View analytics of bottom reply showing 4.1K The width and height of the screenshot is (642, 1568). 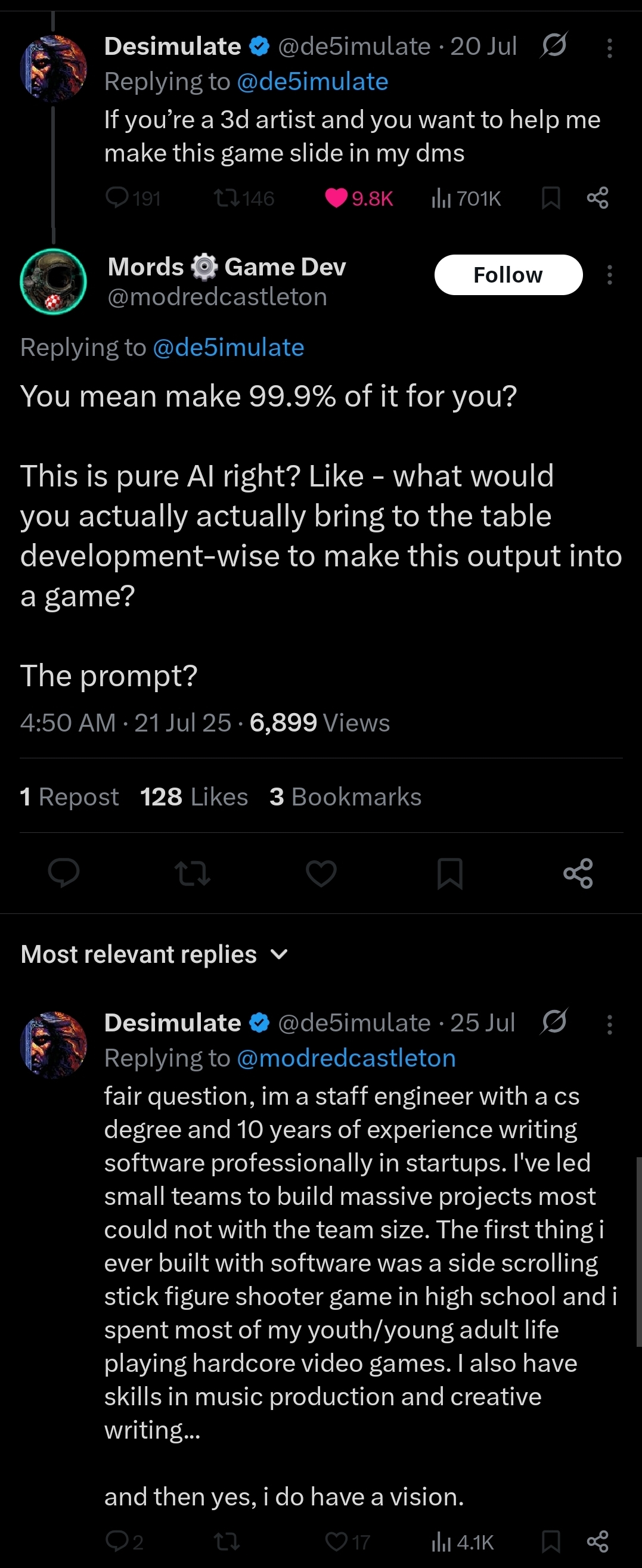click(x=463, y=1542)
